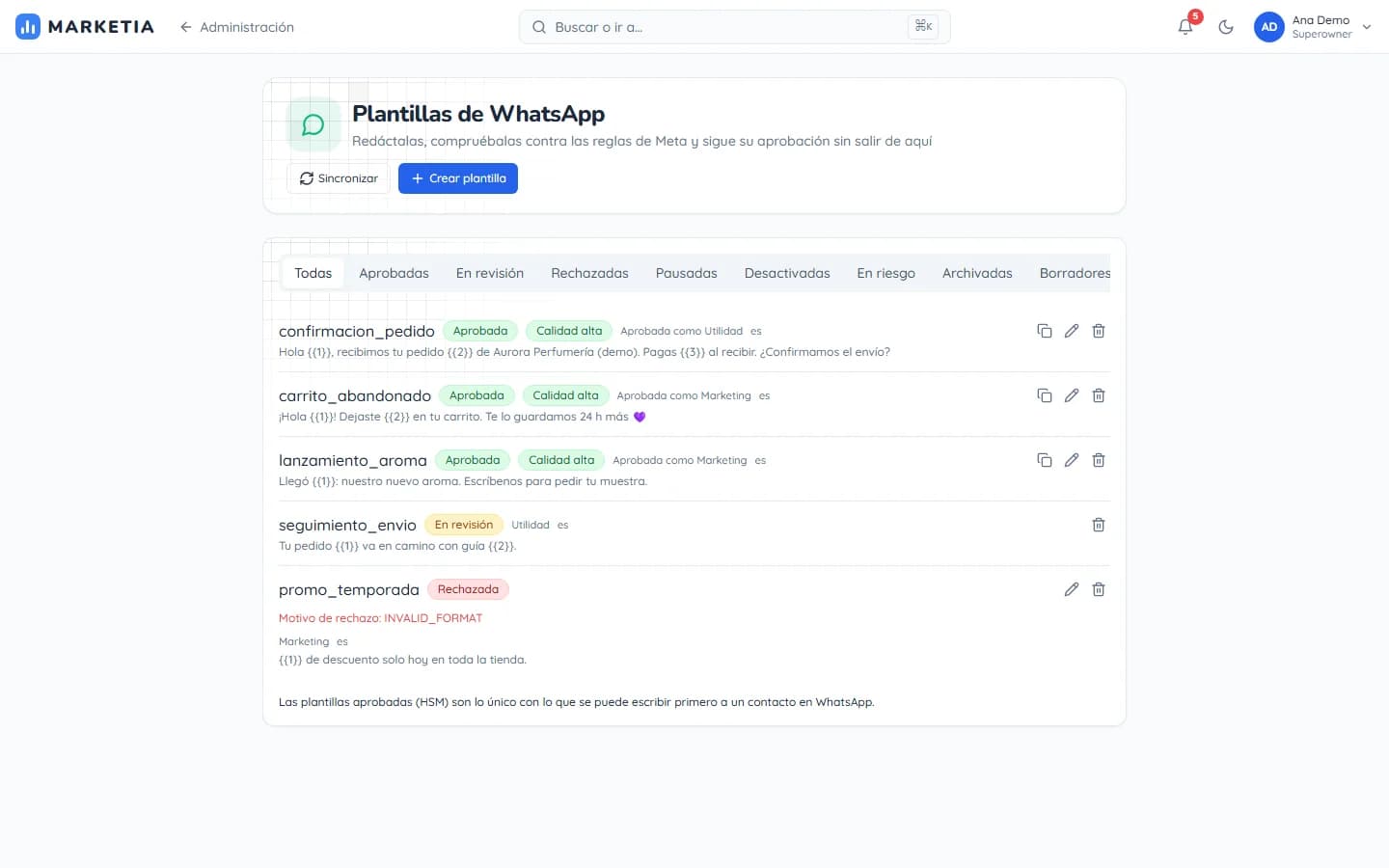The width and height of the screenshot is (1389, 868).
Task: Delete the confirmacion_pedido template
Action: pos(1099,331)
